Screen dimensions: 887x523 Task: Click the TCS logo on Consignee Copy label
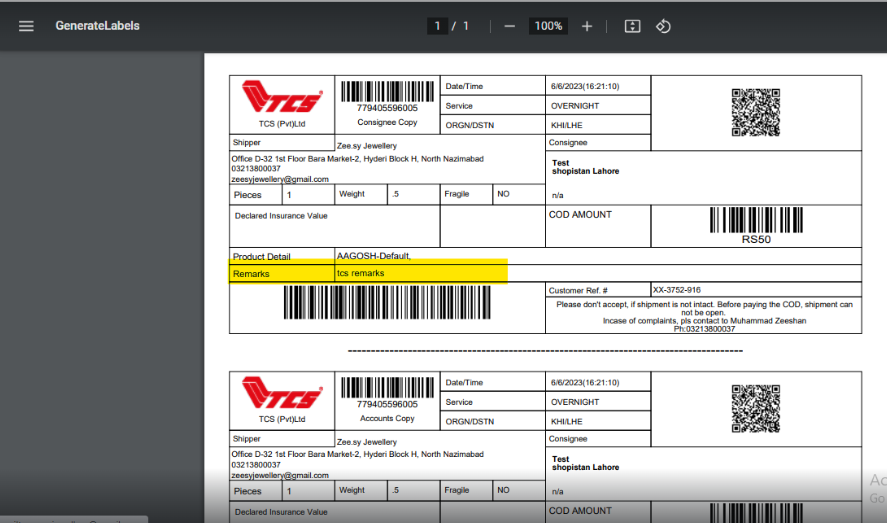pos(282,100)
